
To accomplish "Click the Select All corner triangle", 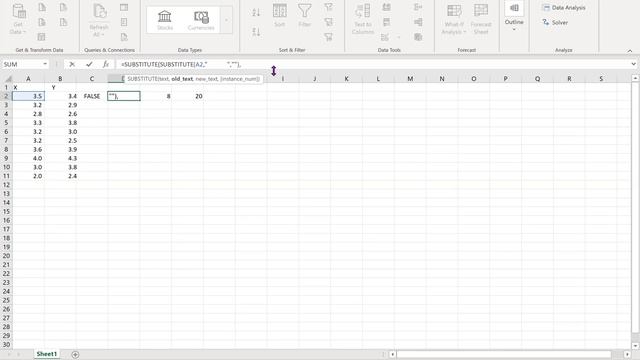I will (7, 79).
